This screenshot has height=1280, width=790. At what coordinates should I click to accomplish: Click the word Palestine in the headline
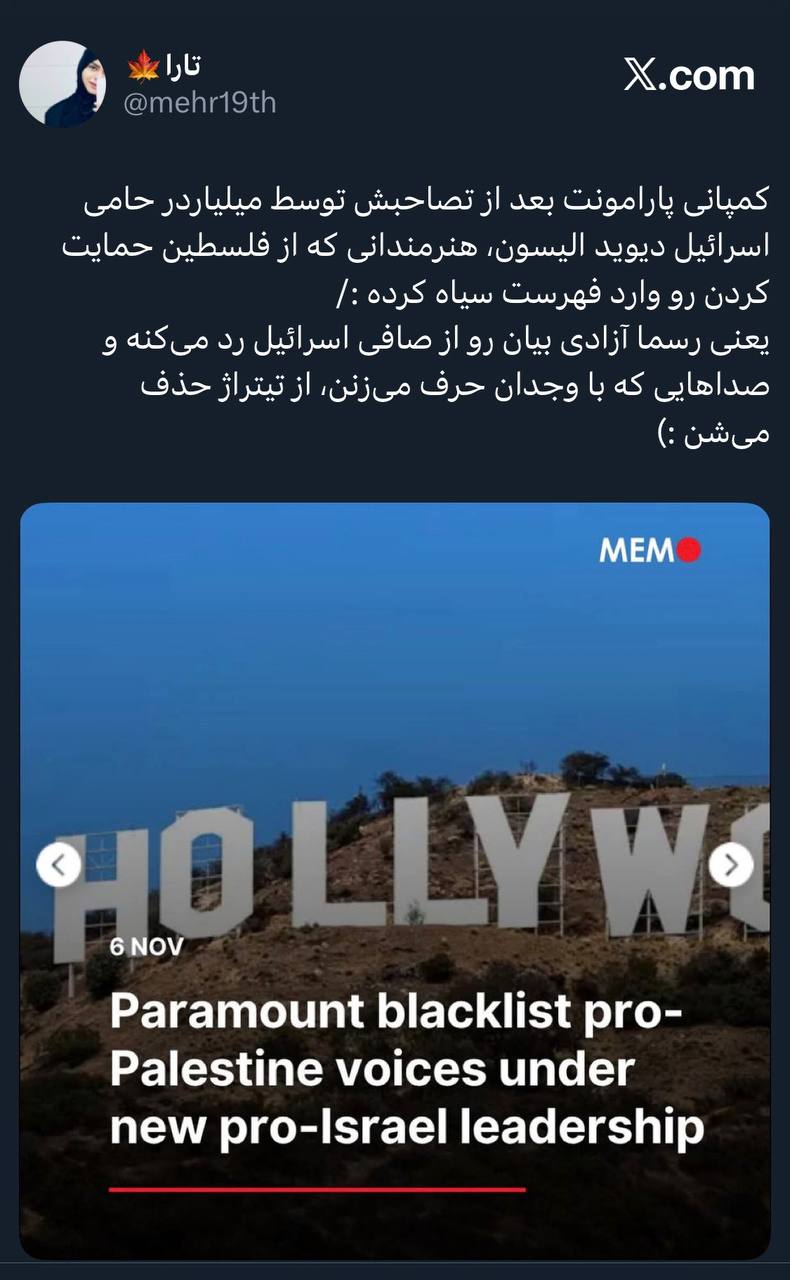pos(217,1069)
